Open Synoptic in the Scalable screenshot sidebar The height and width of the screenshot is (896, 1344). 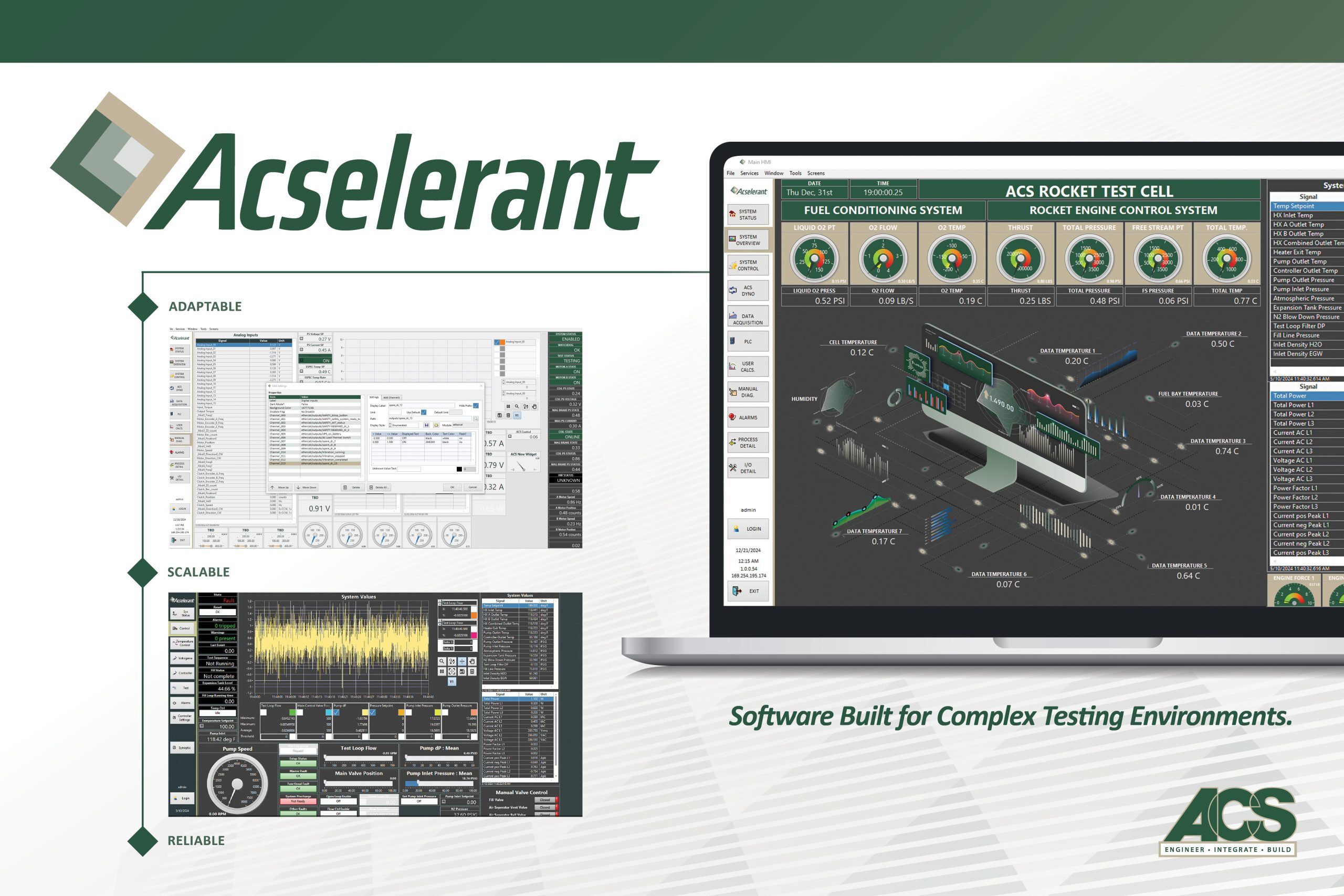(x=182, y=748)
